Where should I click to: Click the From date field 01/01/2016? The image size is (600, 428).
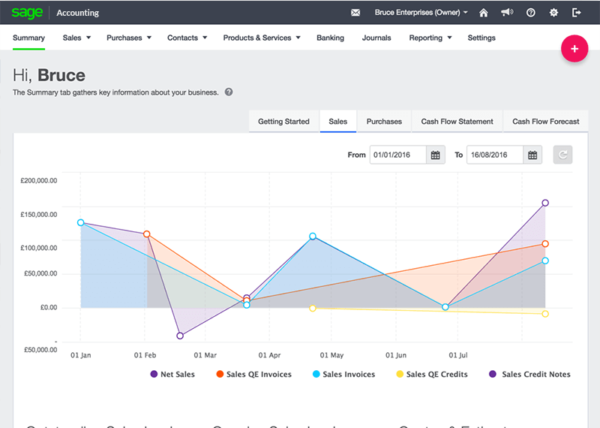398,155
